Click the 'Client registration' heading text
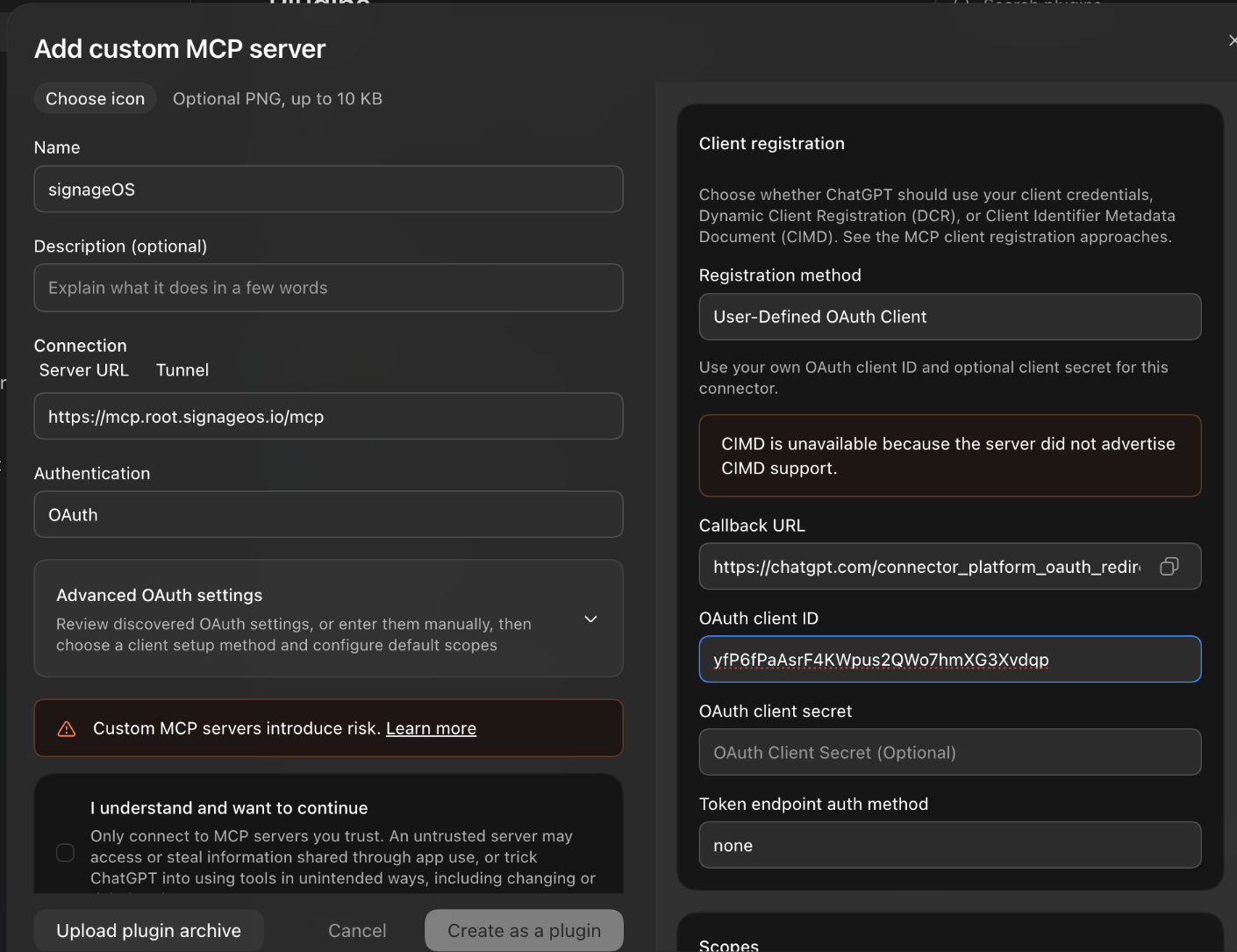The image size is (1237, 952). click(772, 143)
